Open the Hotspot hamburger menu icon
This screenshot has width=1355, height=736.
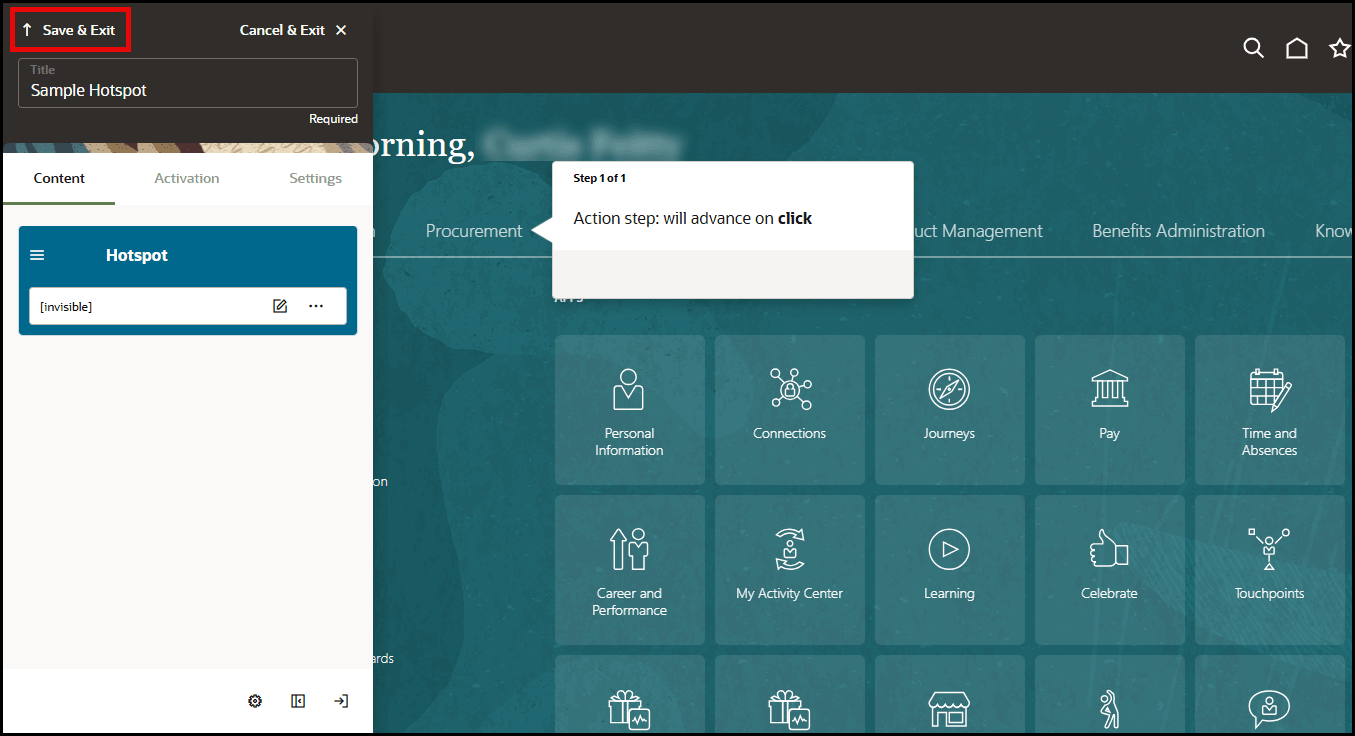point(37,255)
